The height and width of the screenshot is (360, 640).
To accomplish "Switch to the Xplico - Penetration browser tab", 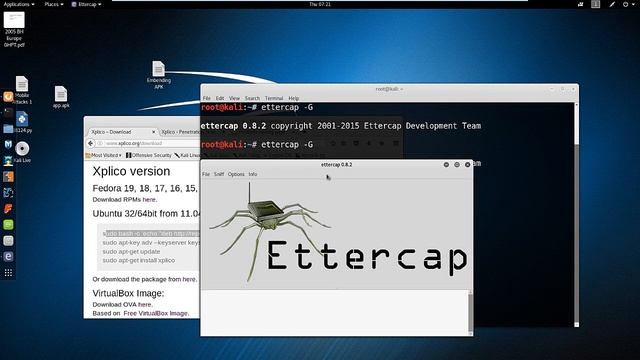I will click(180, 132).
